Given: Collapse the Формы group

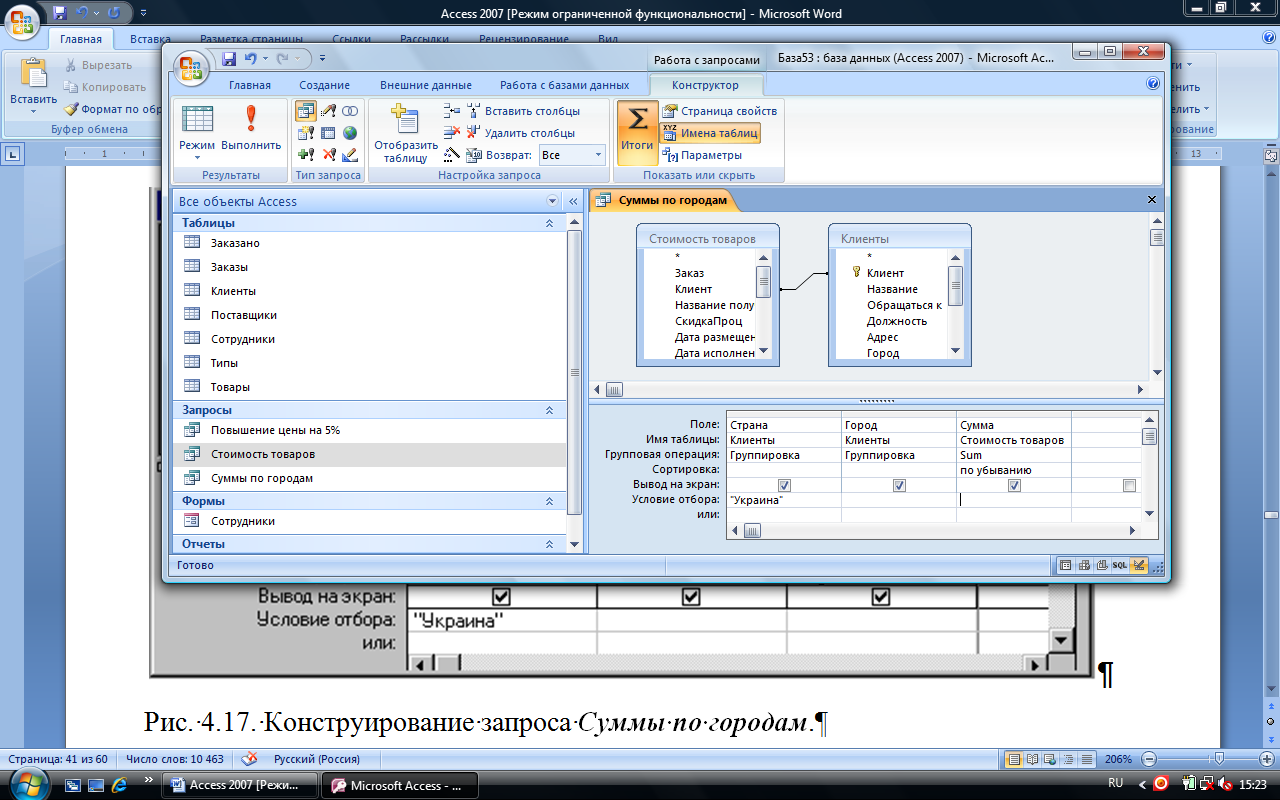Looking at the screenshot, I should pyautogui.click(x=549, y=501).
